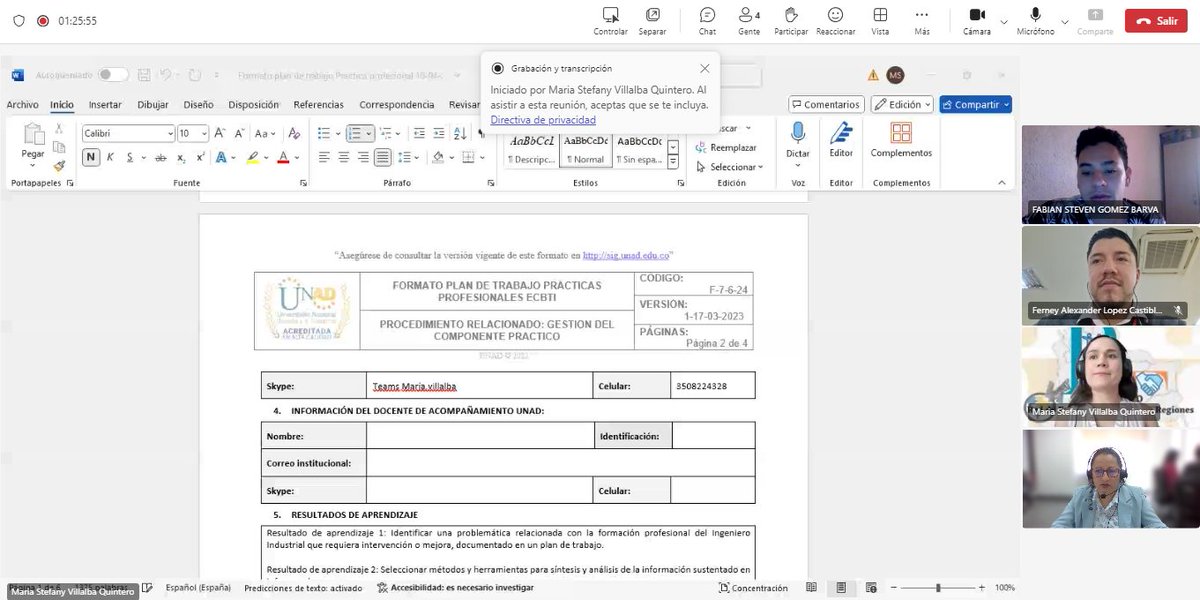Toggle justified alignment
The image size is (1200, 600).
click(x=383, y=157)
